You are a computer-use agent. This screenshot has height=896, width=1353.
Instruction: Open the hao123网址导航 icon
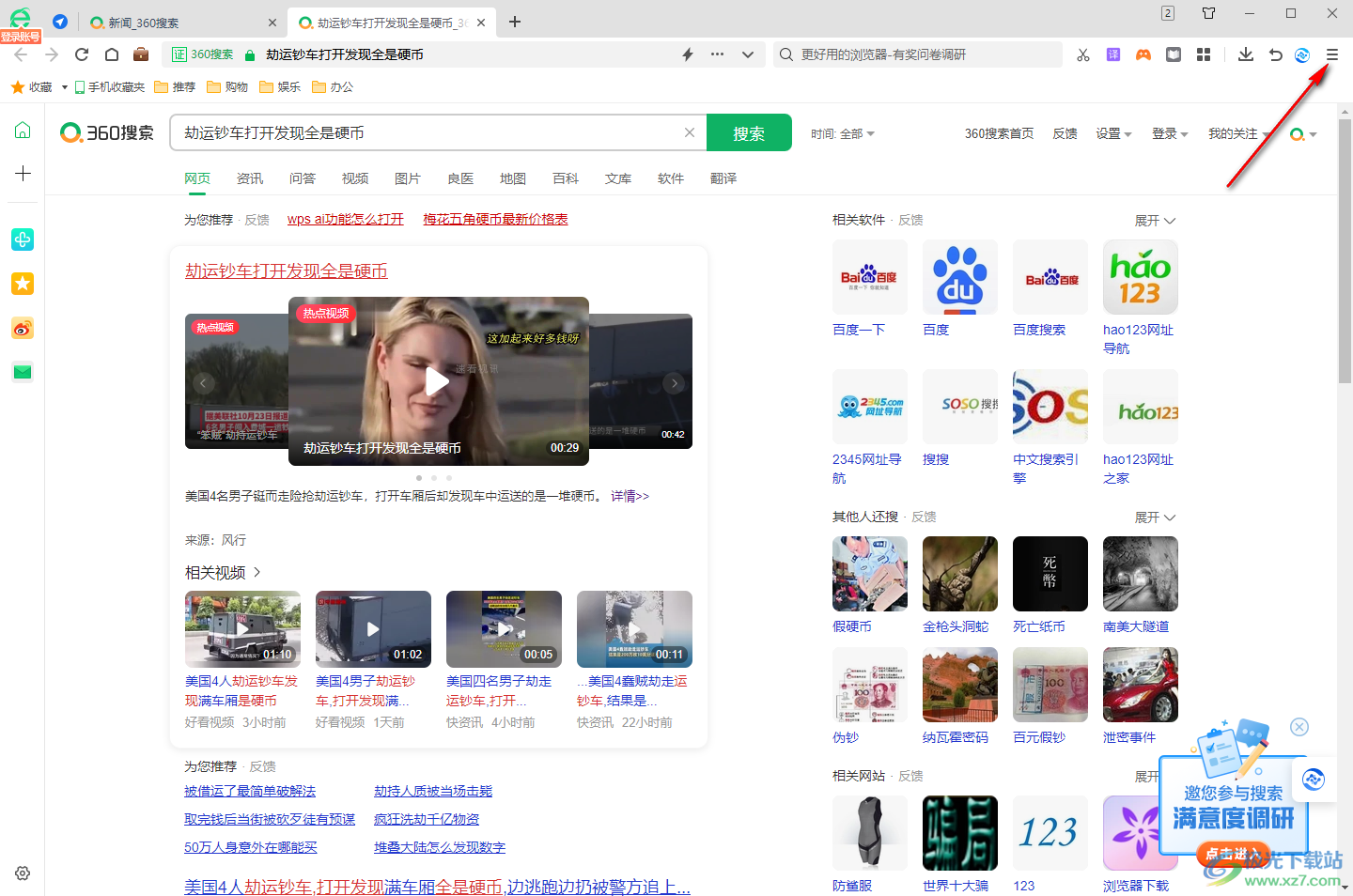1141,277
